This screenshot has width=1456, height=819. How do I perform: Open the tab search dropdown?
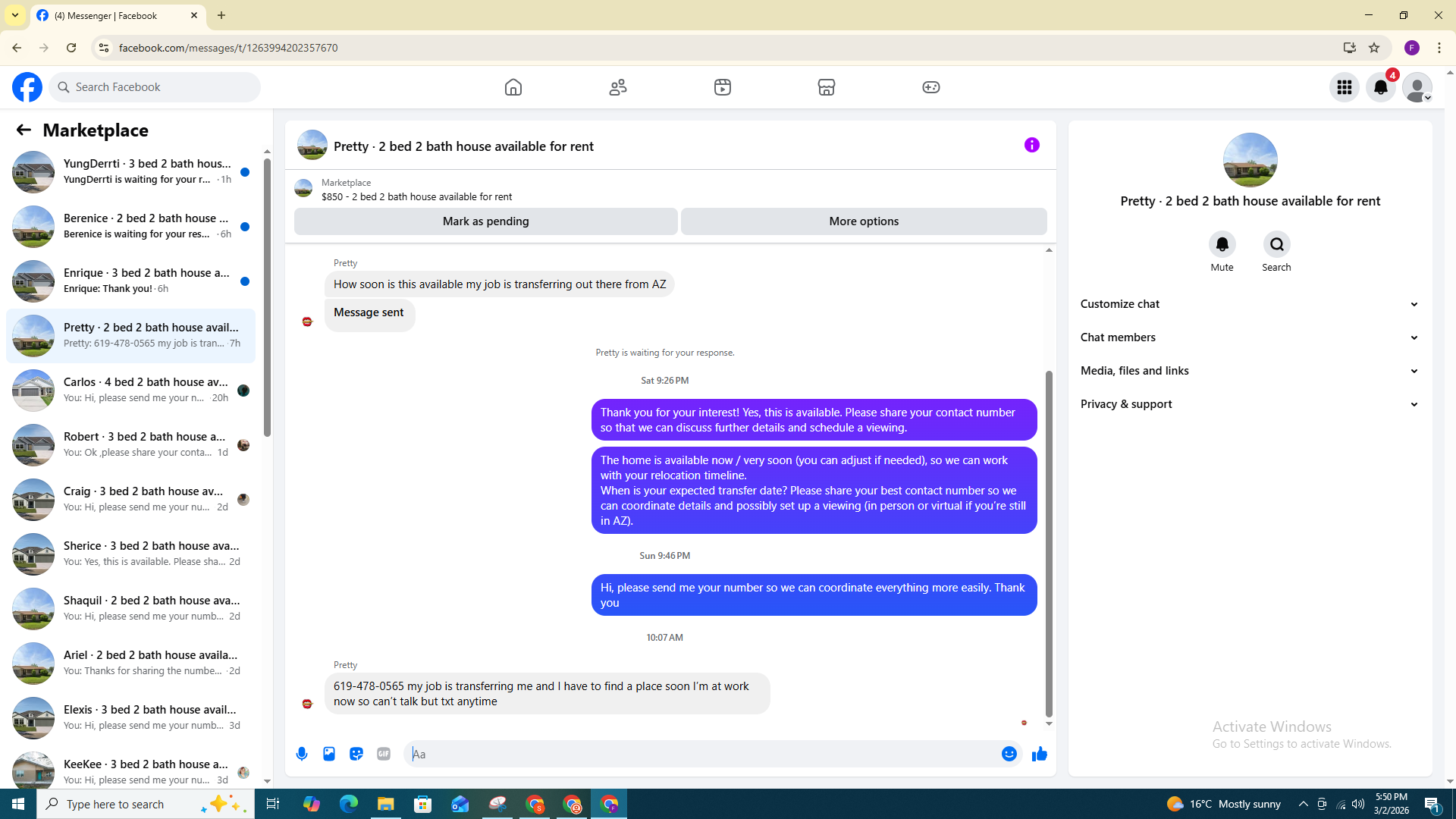pyautogui.click(x=15, y=15)
